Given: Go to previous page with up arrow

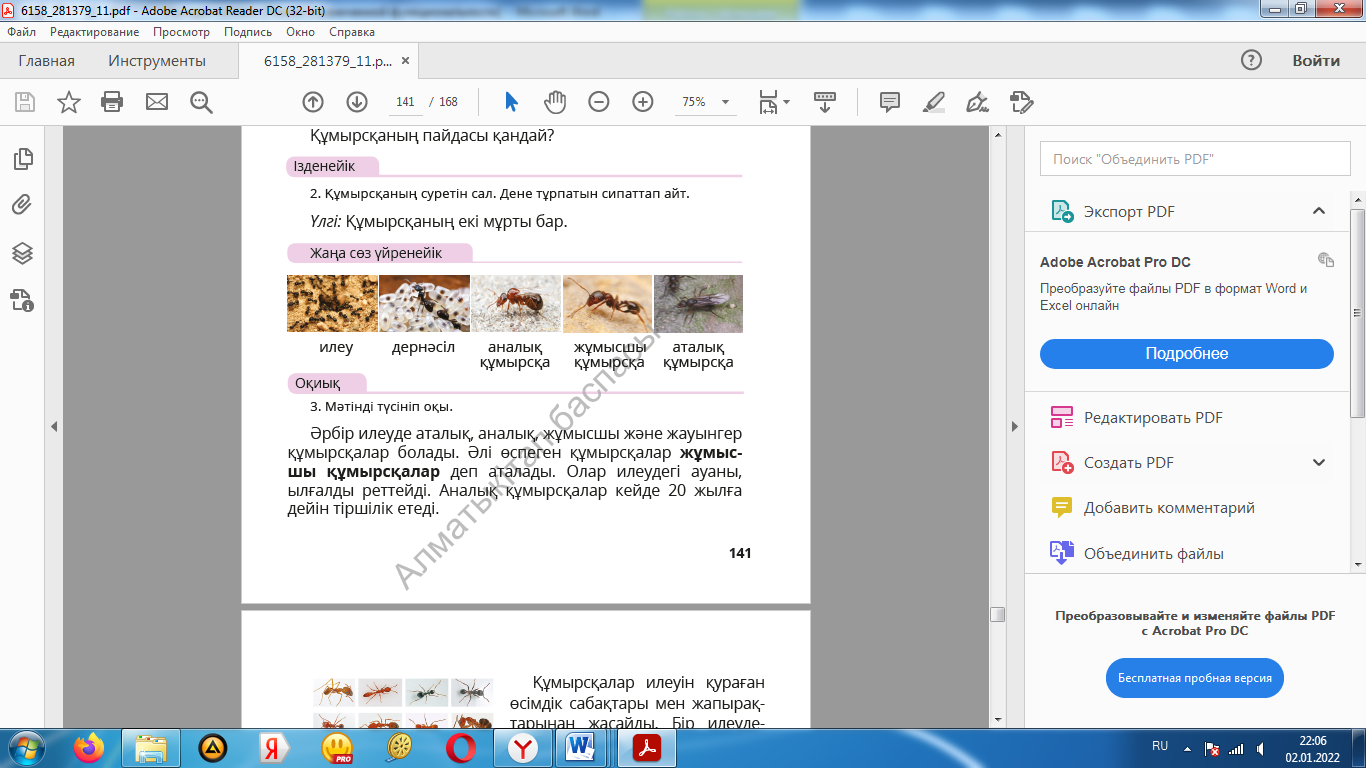Looking at the screenshot, I should 313,102.
